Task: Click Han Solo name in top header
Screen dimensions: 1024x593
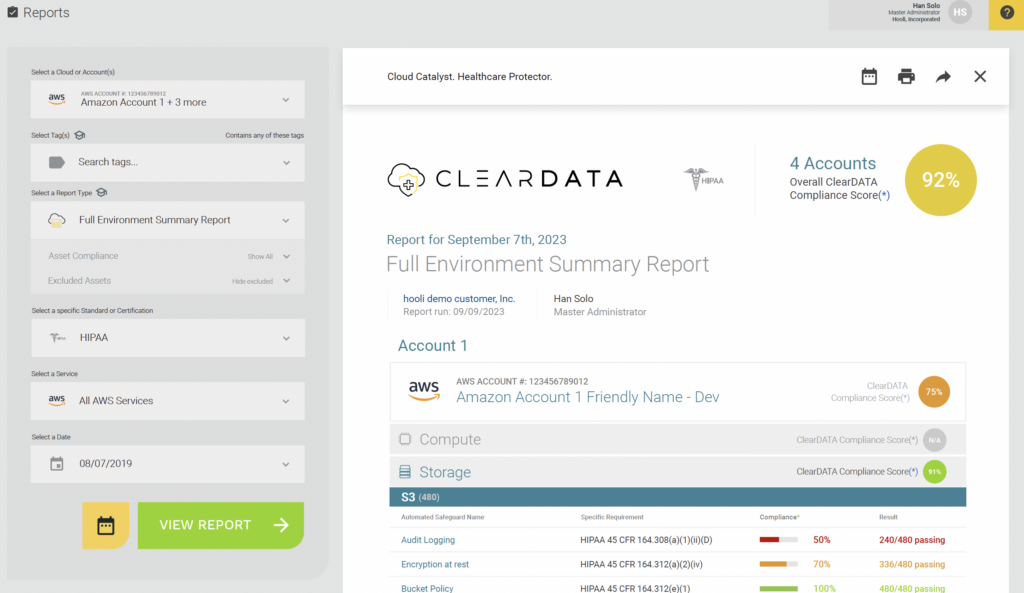Action: tap(926, 5)
